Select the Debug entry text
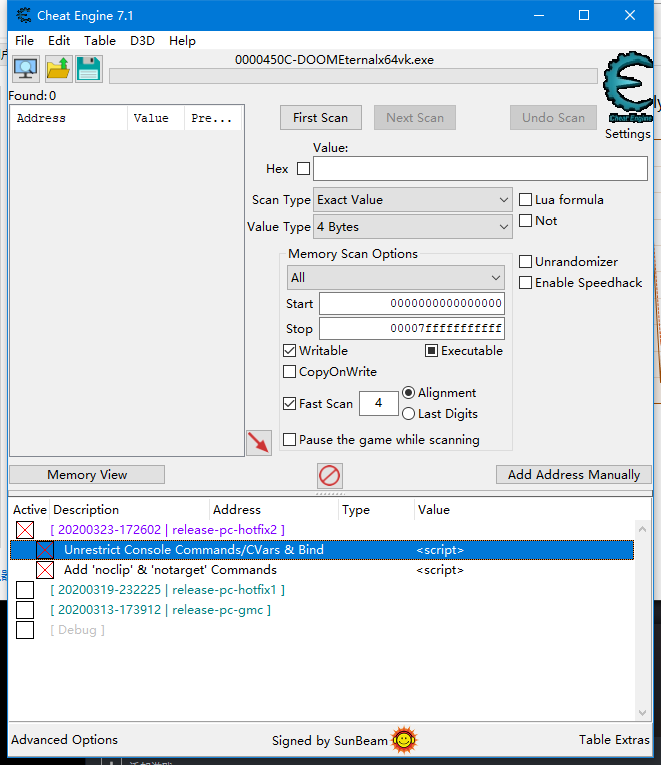661x765 pixels. coord(78,630)
